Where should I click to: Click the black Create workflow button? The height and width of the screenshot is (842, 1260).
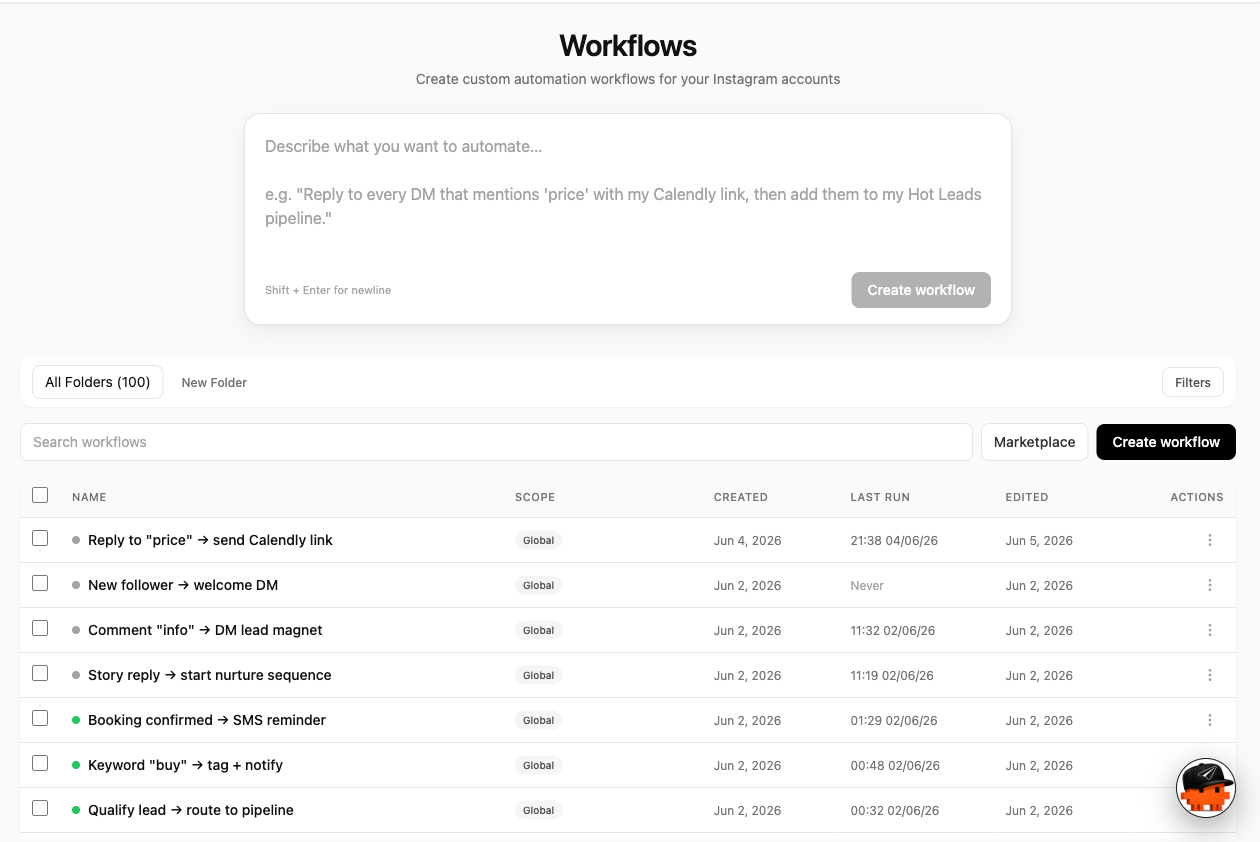pyautogui.click(x=1166, y=442)
